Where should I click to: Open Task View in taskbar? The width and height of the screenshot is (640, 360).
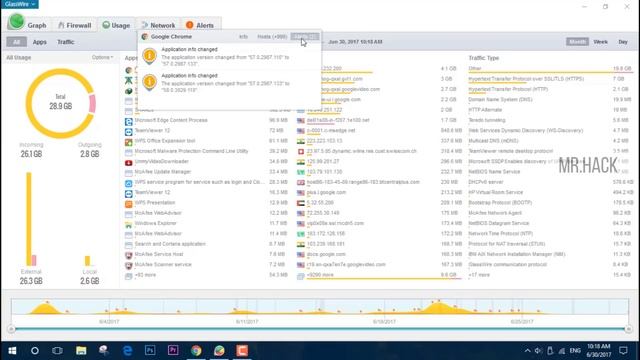58,351
